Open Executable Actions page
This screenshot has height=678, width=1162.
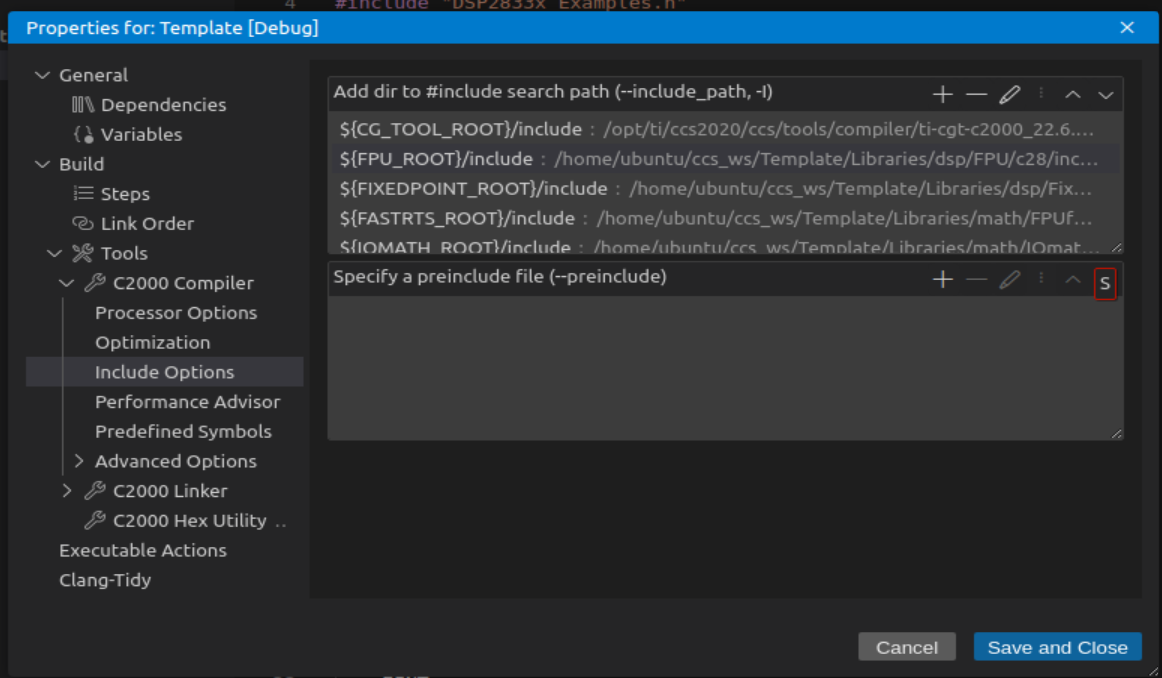[143, 550]
